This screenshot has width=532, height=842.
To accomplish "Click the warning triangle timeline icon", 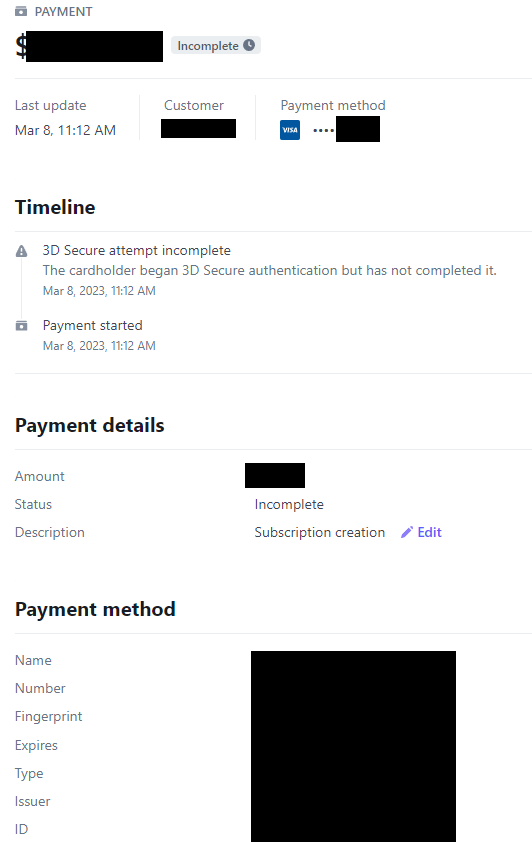I will pyautogui.click(x=21, y=251).
